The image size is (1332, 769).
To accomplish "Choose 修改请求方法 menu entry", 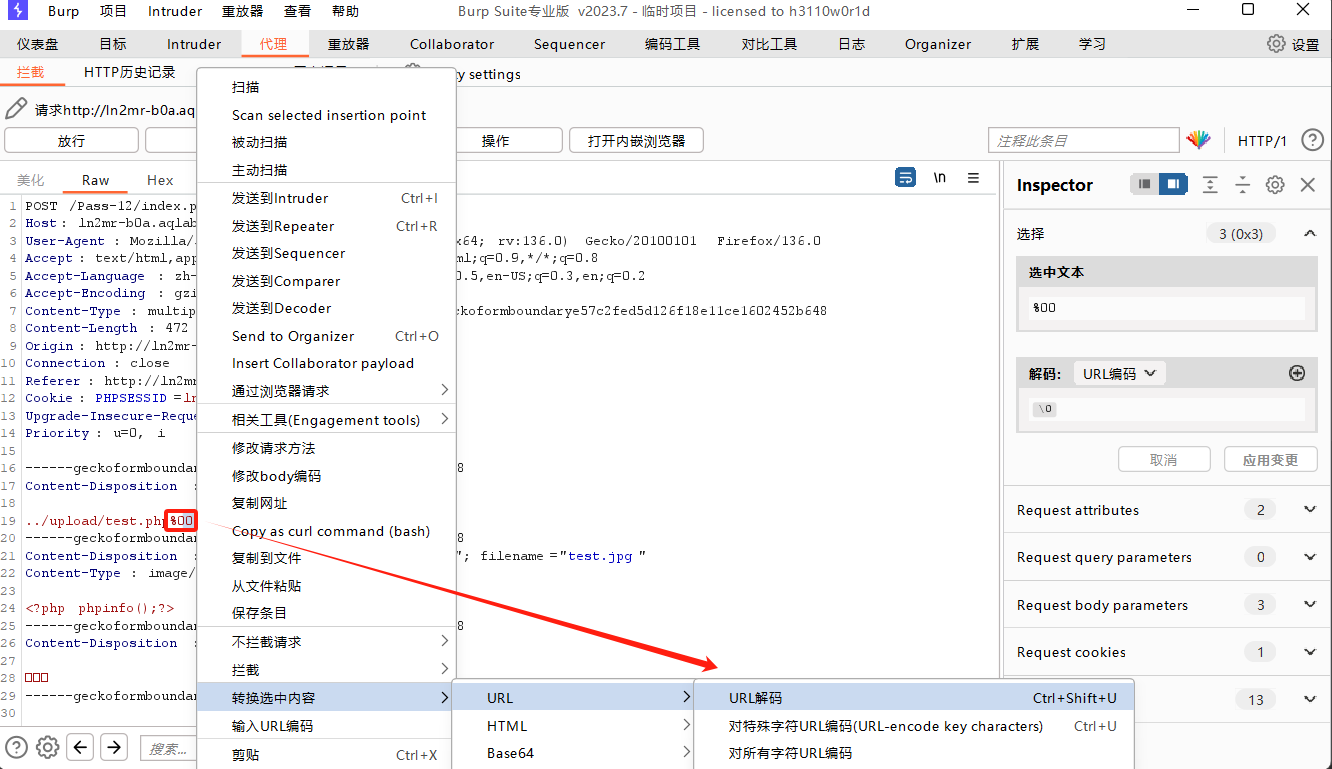I will [x=327, y=448].
